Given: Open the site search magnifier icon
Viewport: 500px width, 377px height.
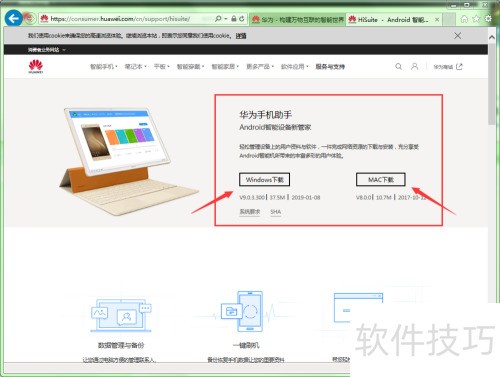Looking at the screenshot, I should (398, 66).
